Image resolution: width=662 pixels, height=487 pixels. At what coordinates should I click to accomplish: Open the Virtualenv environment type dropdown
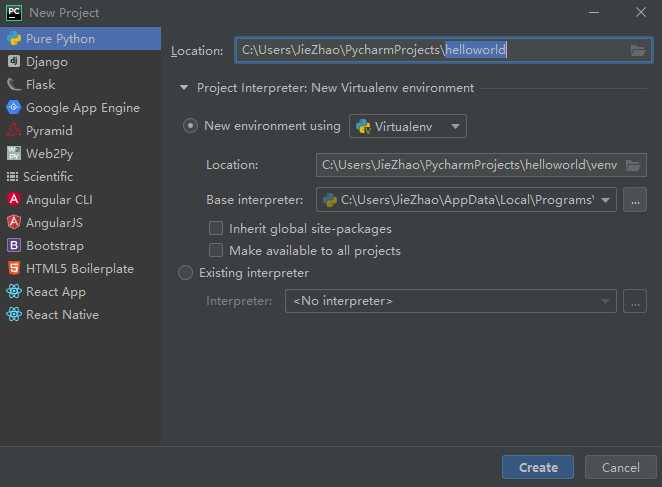[408, 126]
